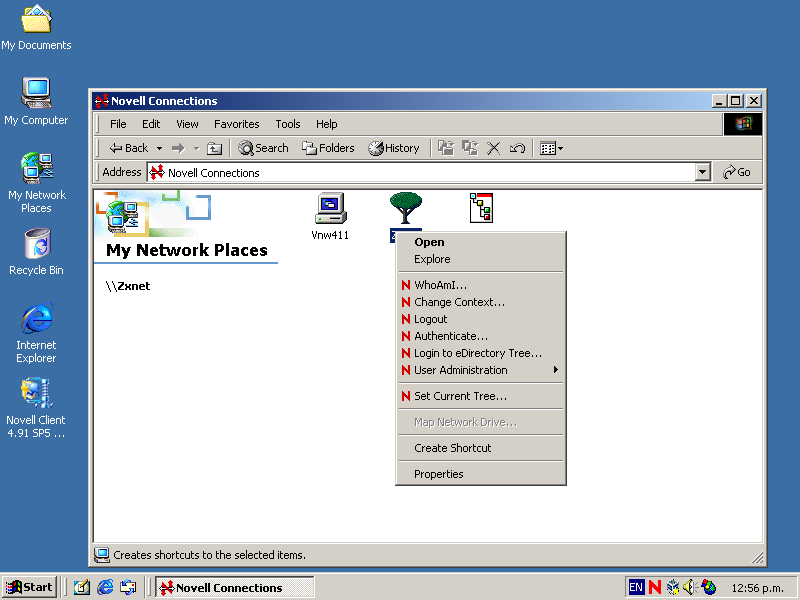
Task: Click the \\Zxnet text in left pane
Action: coord(128,286)
